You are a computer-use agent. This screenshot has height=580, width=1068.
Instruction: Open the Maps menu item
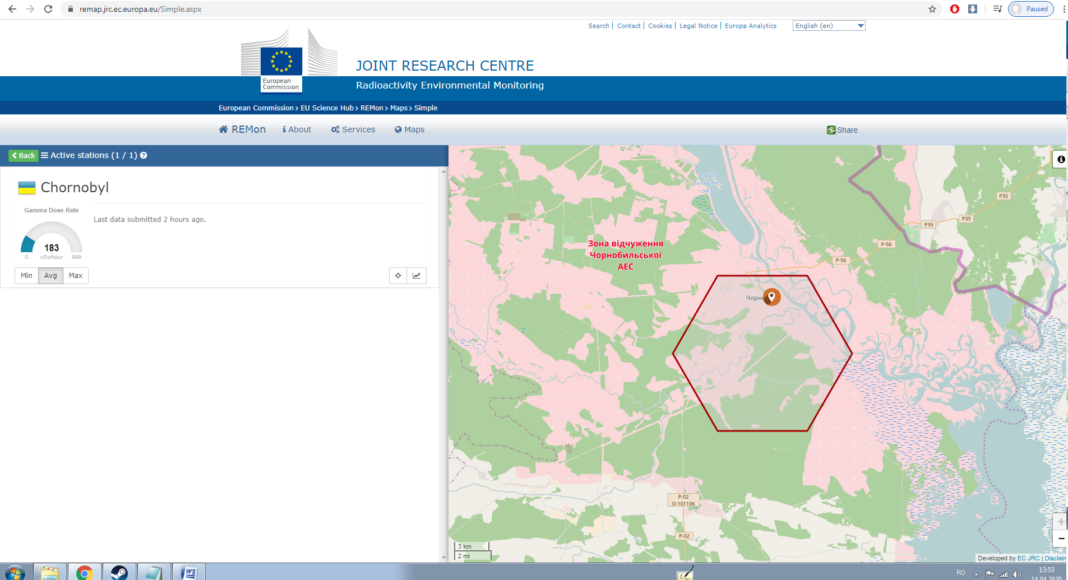click(409, 129)
